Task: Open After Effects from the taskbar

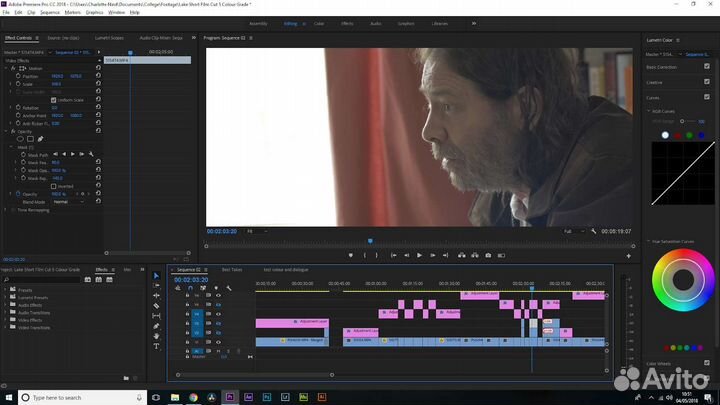Action: [248, 397]
